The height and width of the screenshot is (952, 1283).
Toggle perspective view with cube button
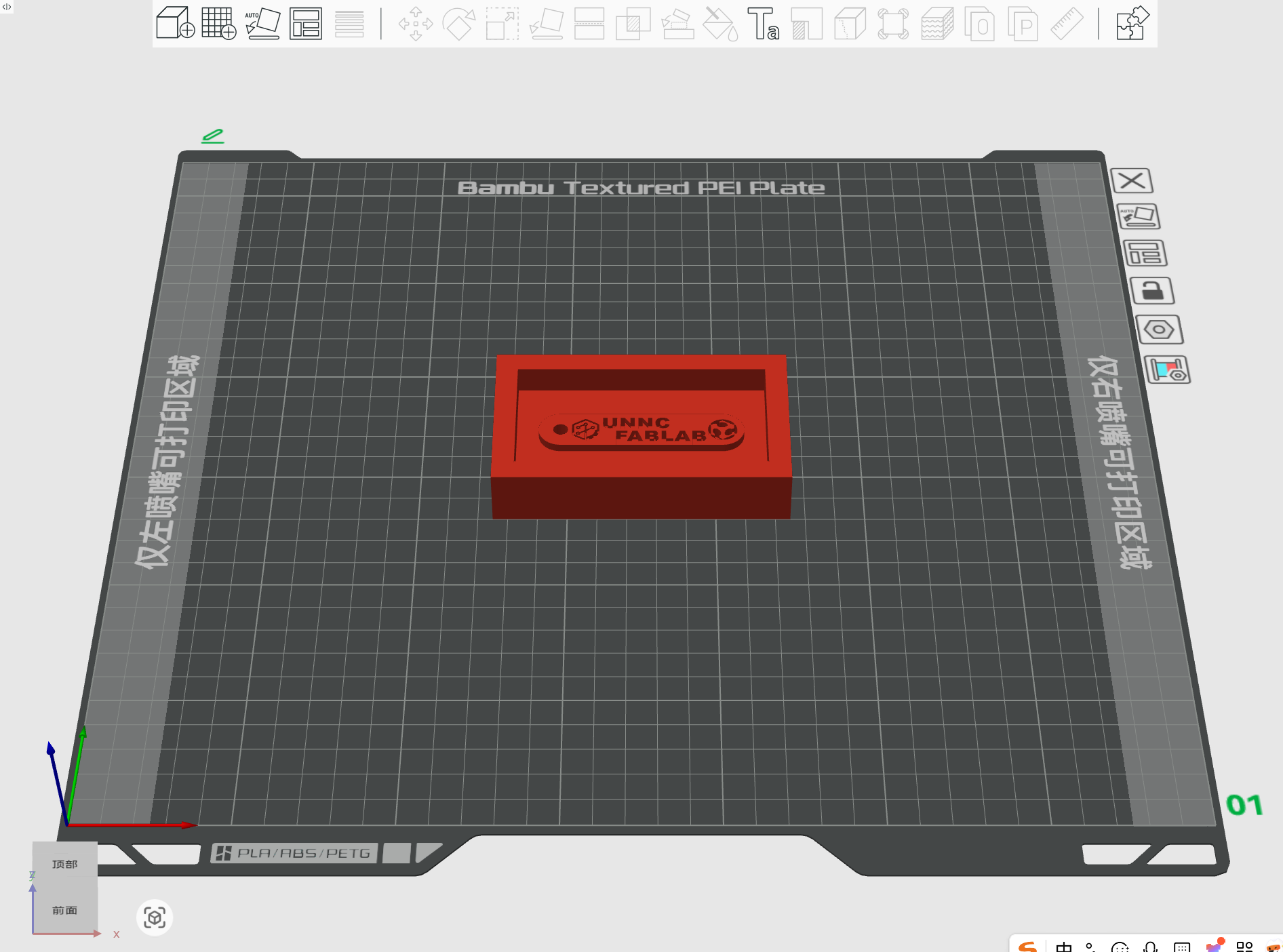pyautogui.click(x=155, y=918)
